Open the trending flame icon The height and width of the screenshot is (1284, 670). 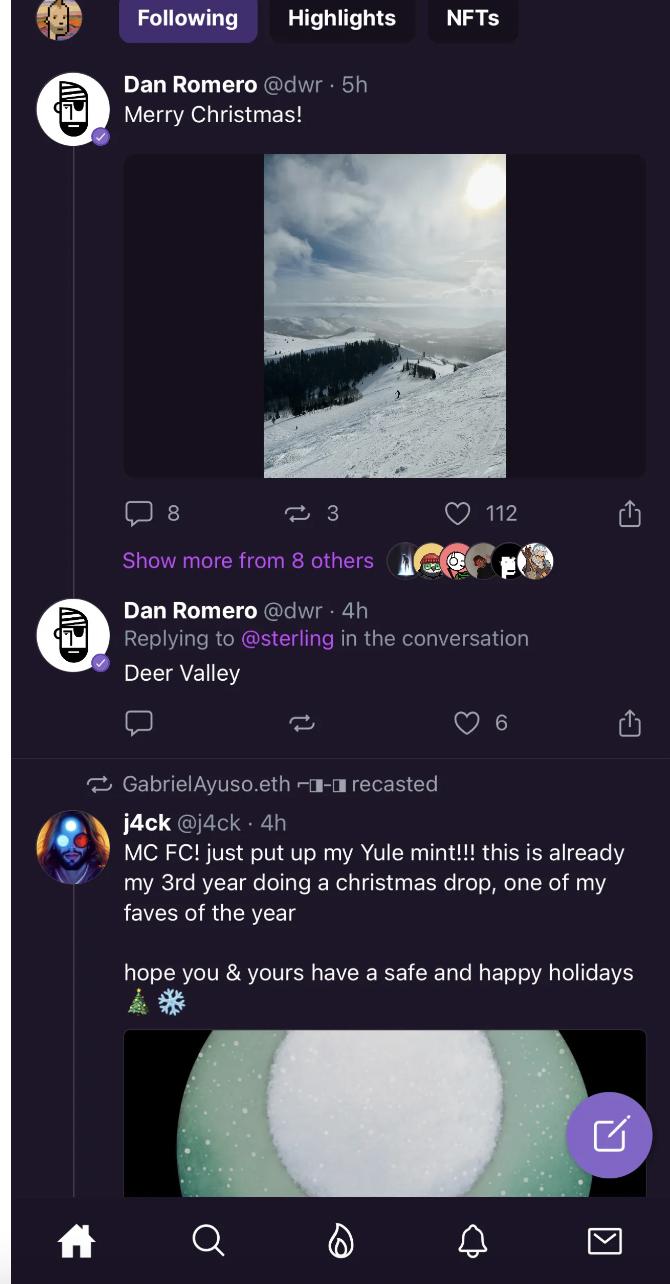click(x=340, y=1241)
